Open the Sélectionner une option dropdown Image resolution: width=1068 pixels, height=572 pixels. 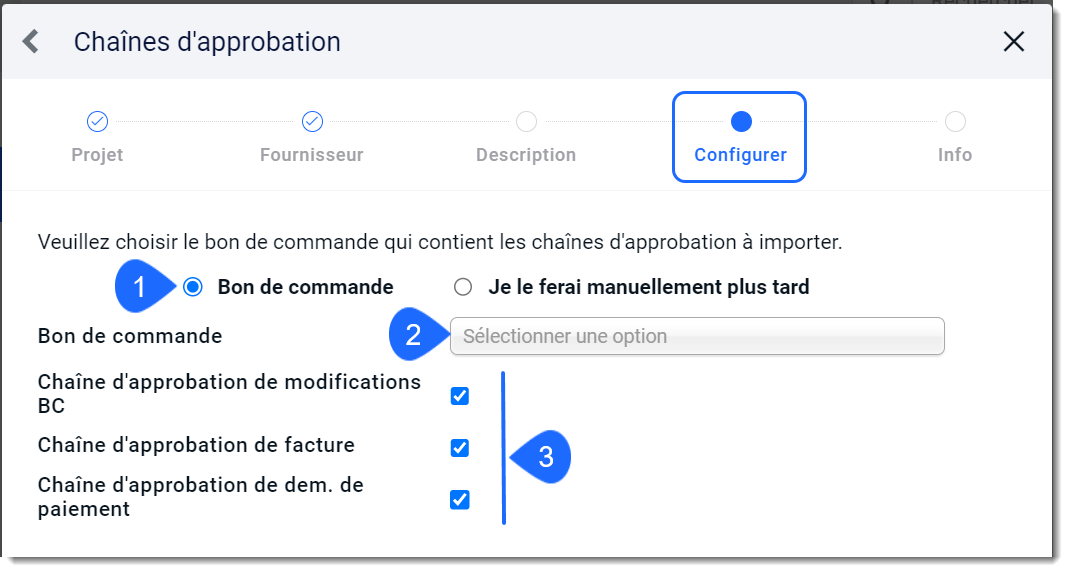pos(697,336)
